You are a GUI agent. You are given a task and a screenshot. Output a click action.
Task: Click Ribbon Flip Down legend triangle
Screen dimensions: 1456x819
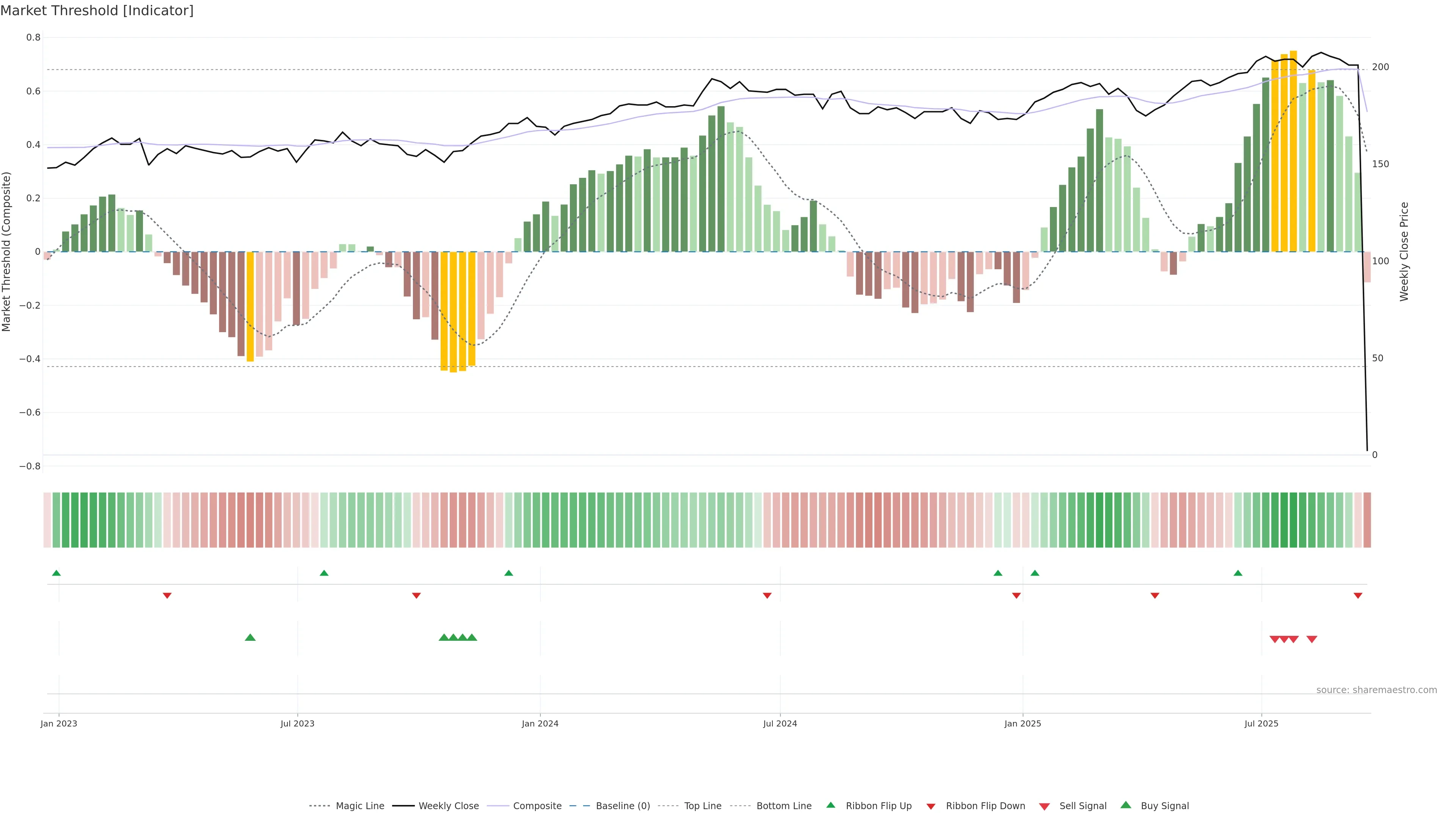pyautogui.click(x=931, y=806)
